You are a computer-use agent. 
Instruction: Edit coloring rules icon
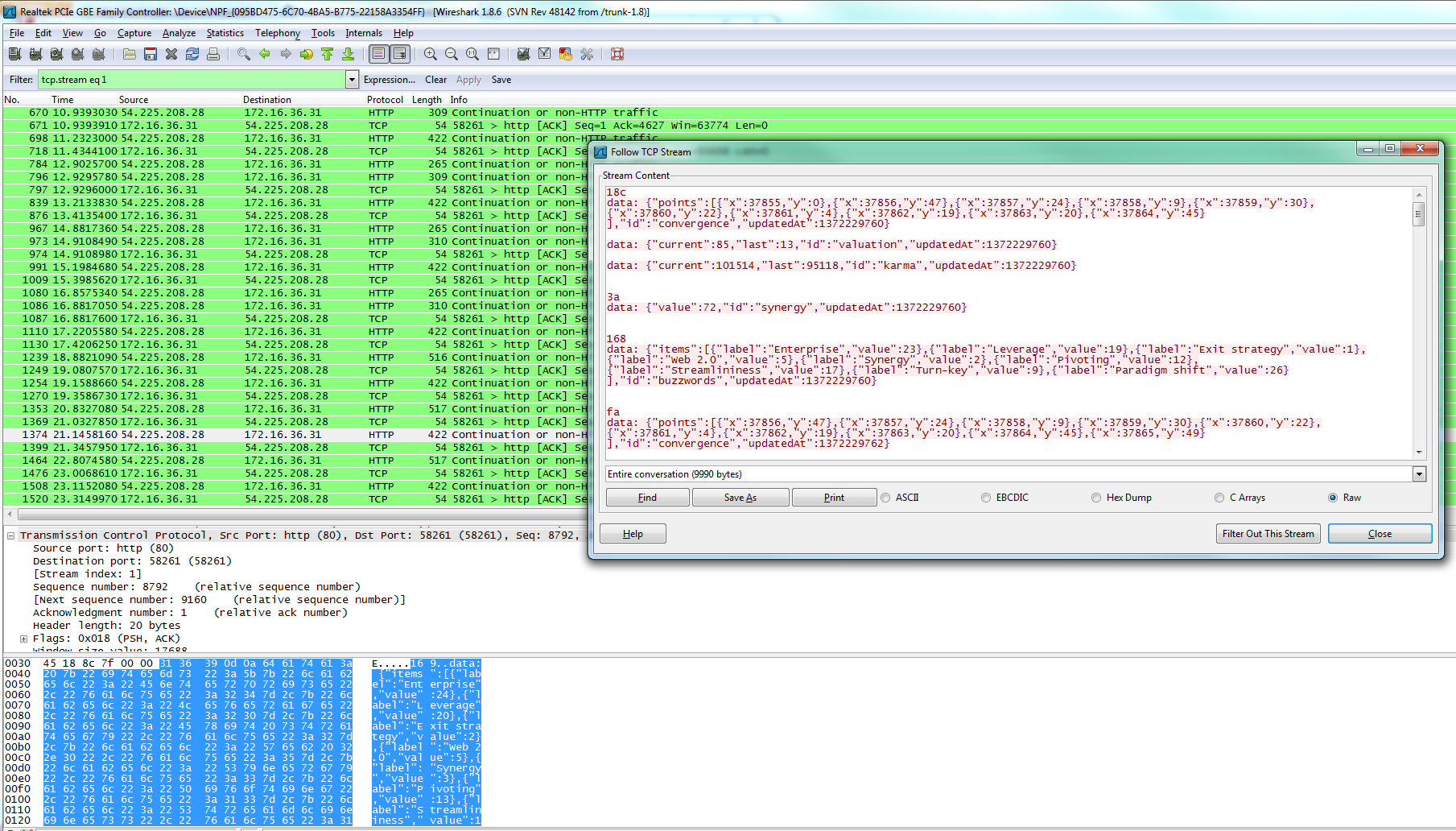(566, 54)
